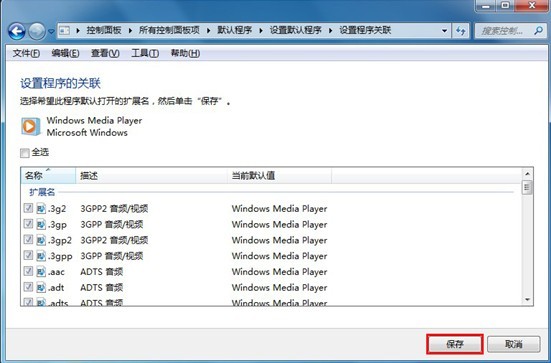The height and width of the screenshot is (363, 551).
Task: Click the Windows Media Player icon
Action: point(30,127)
